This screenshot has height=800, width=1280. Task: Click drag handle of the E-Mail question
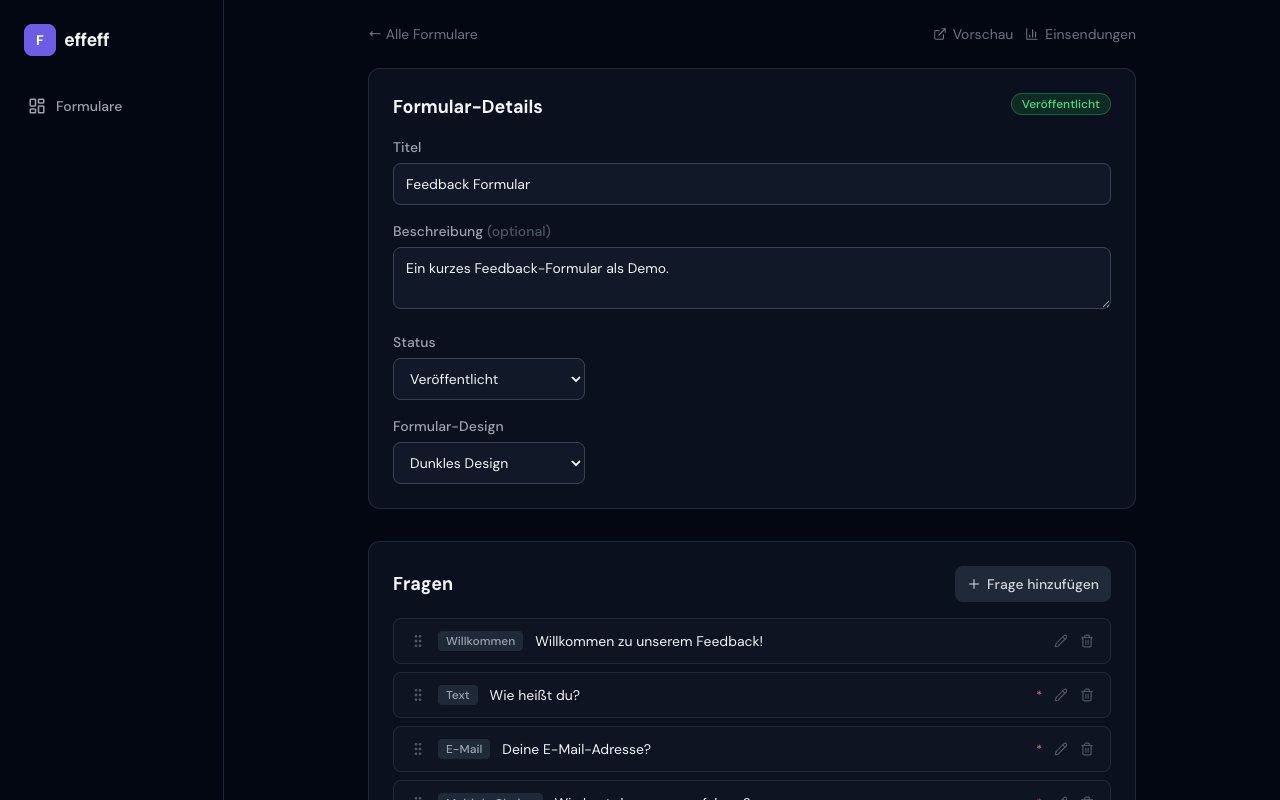click(x=418, y=749)
